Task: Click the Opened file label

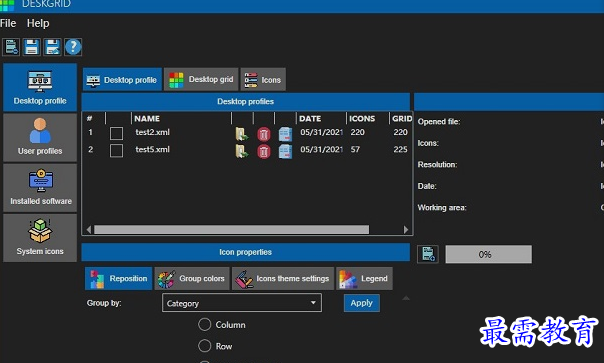Action: (439, 121)
